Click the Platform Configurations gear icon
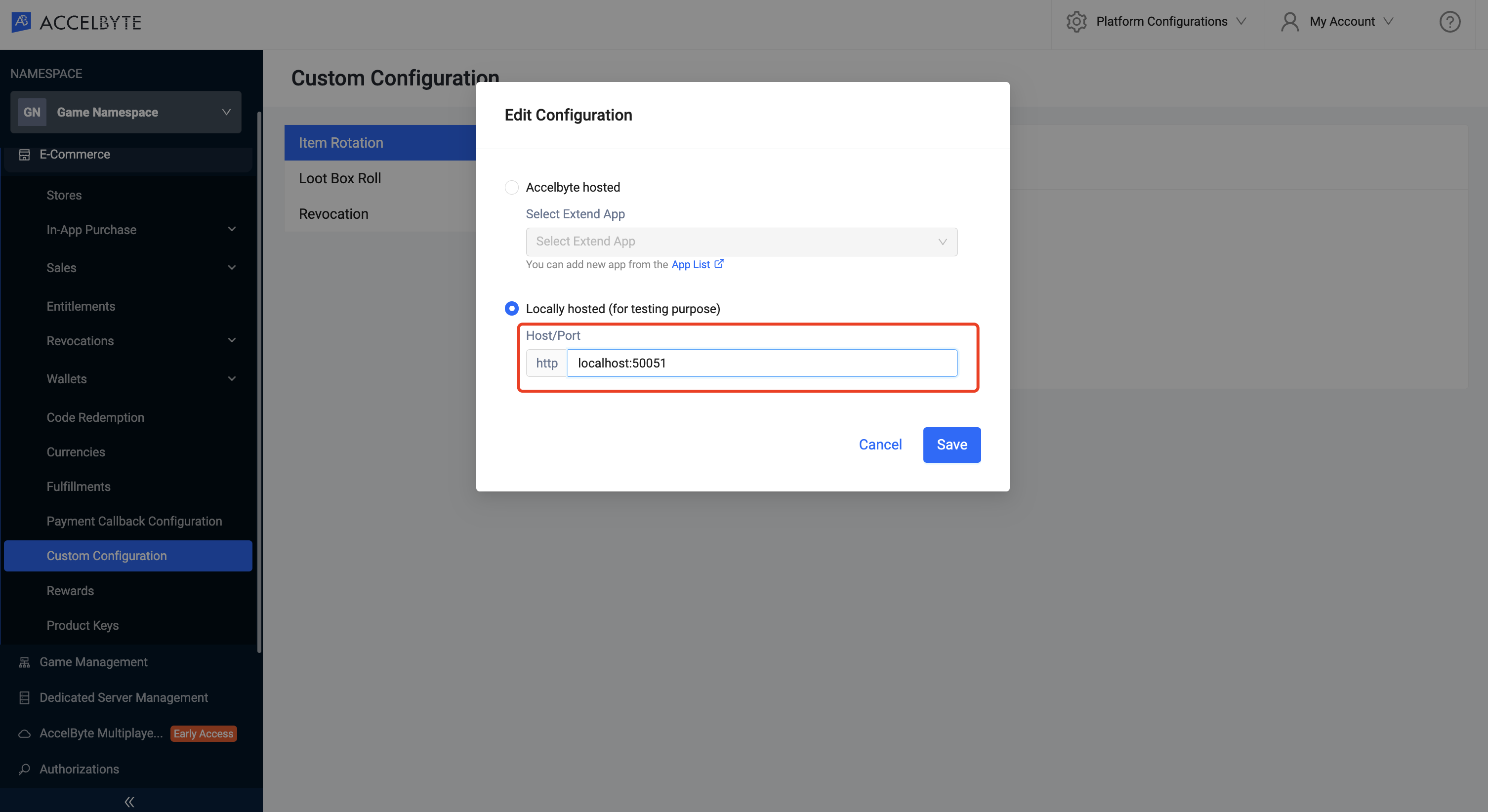 pyautogui.click(x=1079, y=20)
